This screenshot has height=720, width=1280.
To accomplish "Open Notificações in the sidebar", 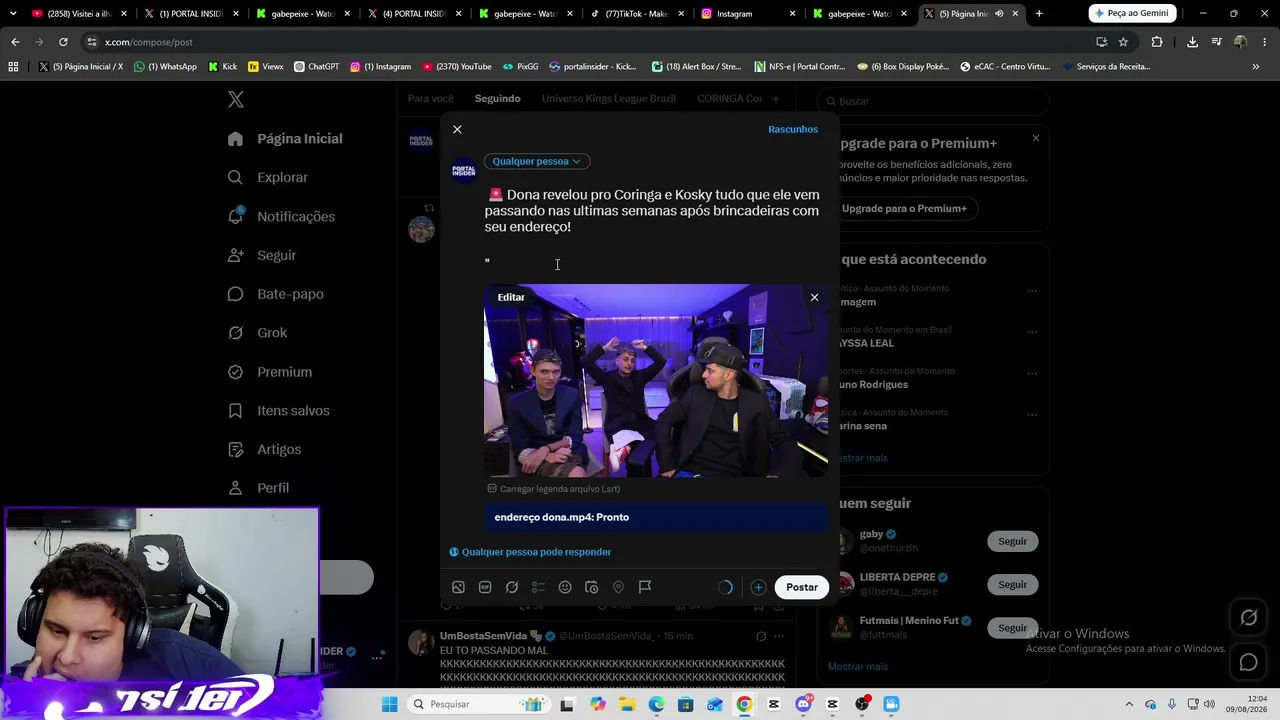I will (281, 216).
